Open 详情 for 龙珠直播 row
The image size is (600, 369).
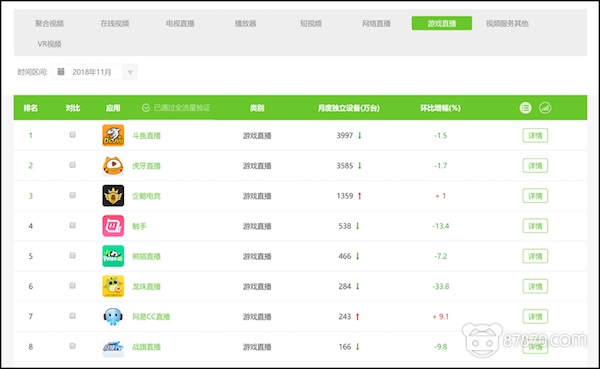coord(535,287)
